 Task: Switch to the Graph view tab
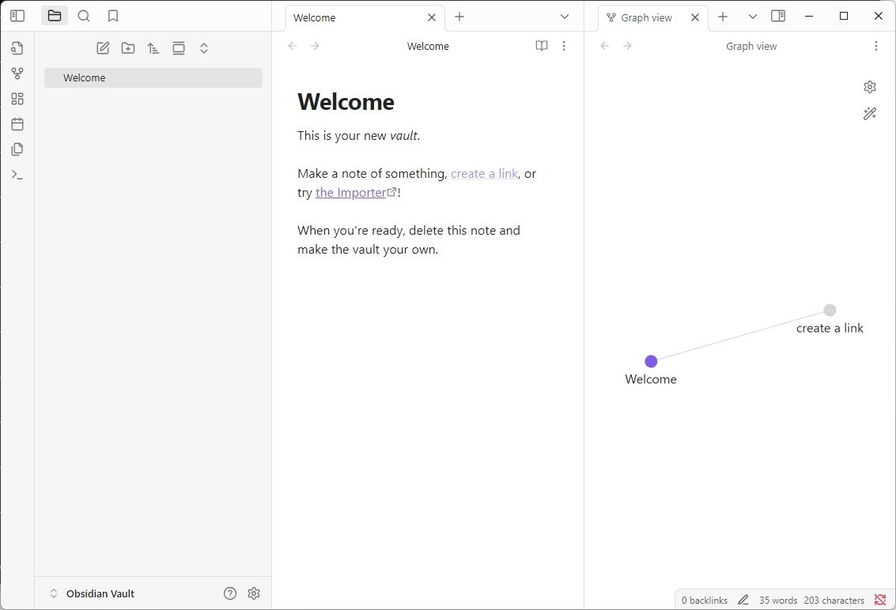click(x=646, y=18)
